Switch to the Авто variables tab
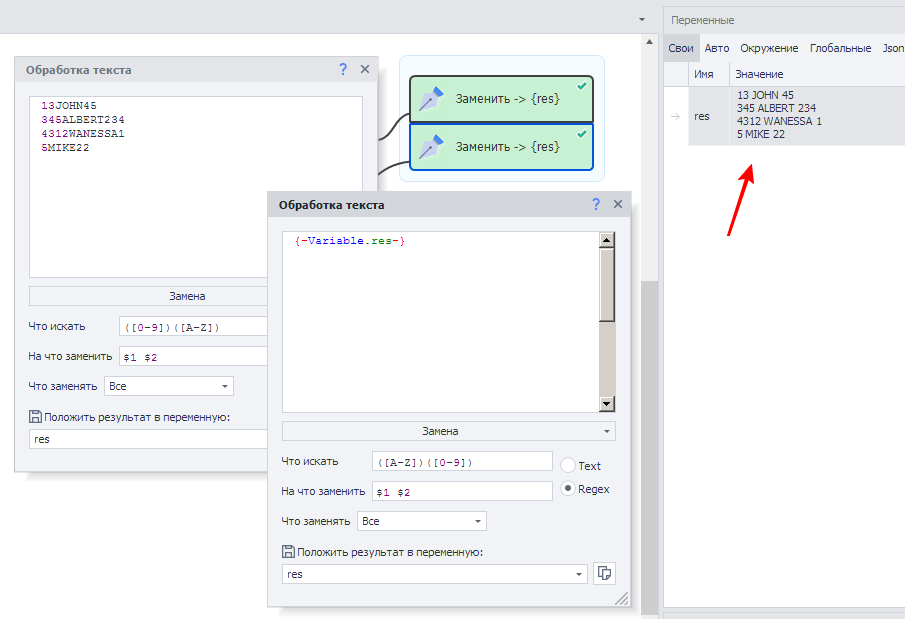Image resolution: width=905 pixels, height=619 pixels. click(x=716, y=48)
